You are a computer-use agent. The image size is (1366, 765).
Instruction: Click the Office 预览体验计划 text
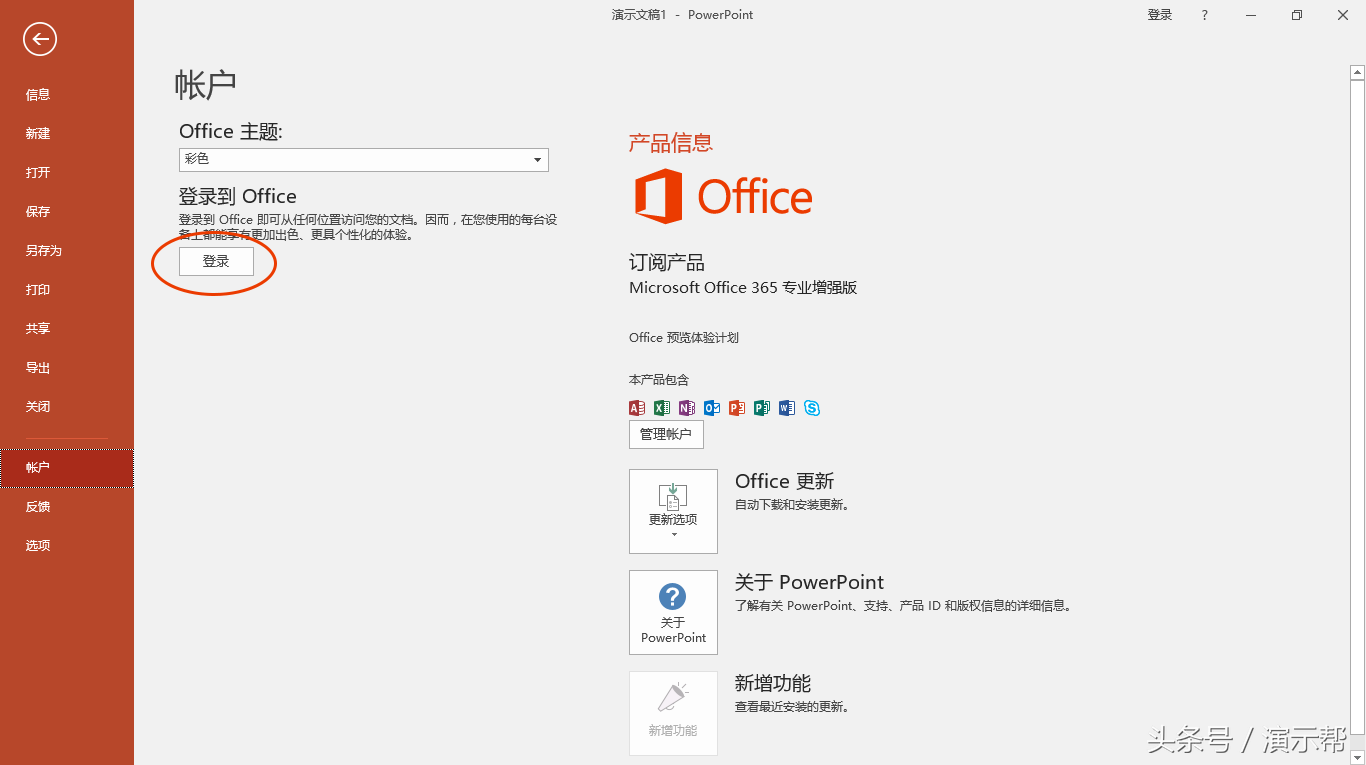tap(684, 338)
